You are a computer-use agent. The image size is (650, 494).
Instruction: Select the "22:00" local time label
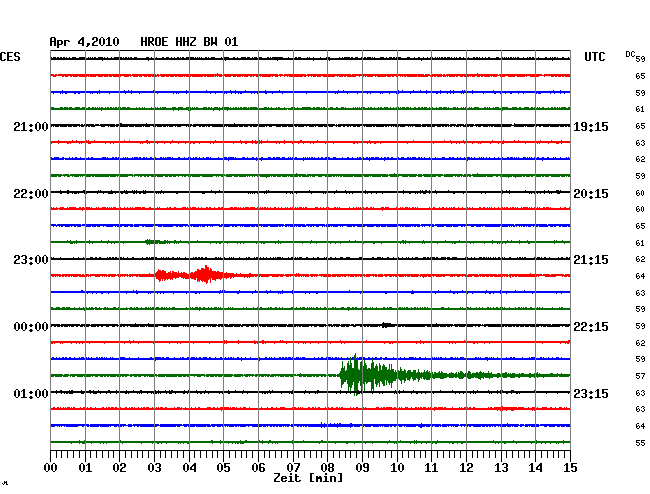(31, 194)
